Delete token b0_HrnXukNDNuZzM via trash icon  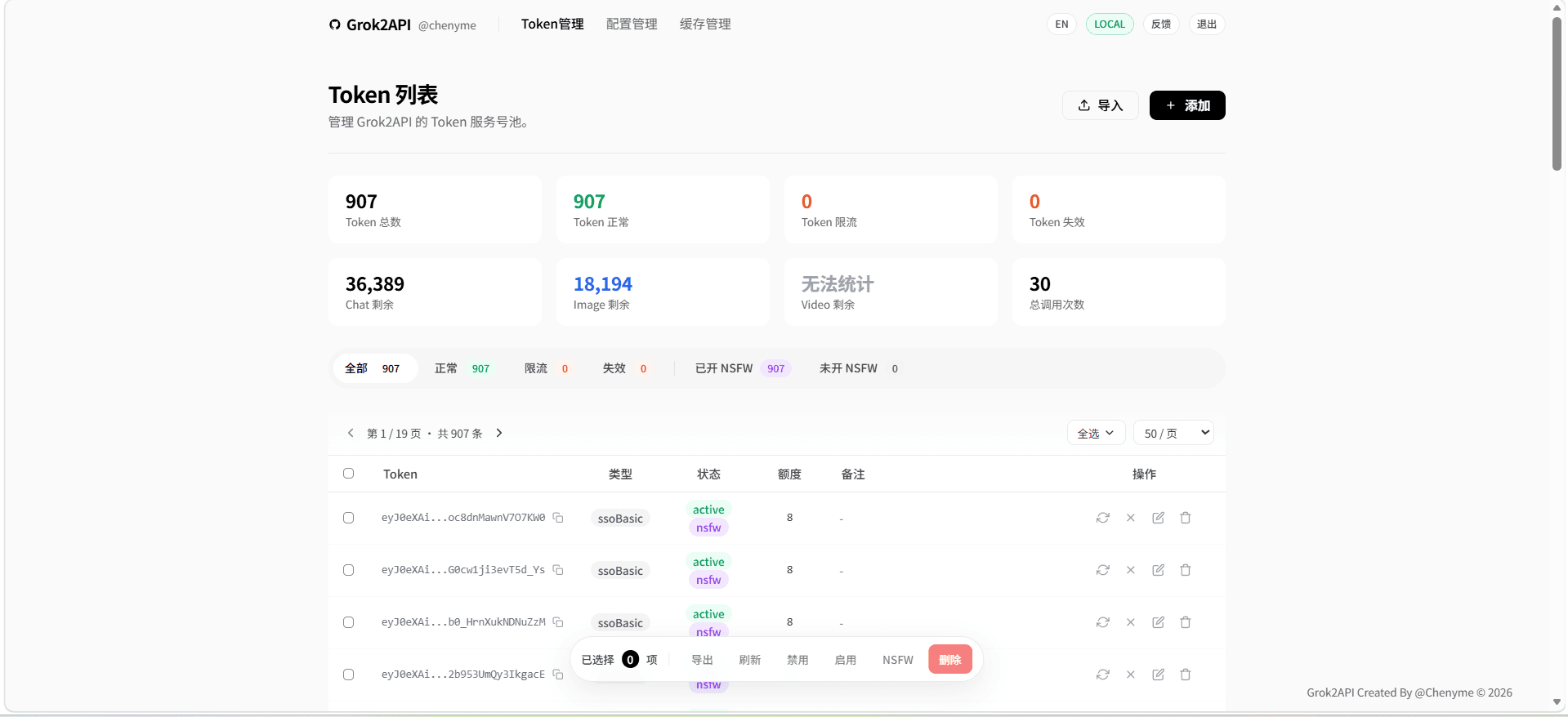click(x=1186, y=622)
